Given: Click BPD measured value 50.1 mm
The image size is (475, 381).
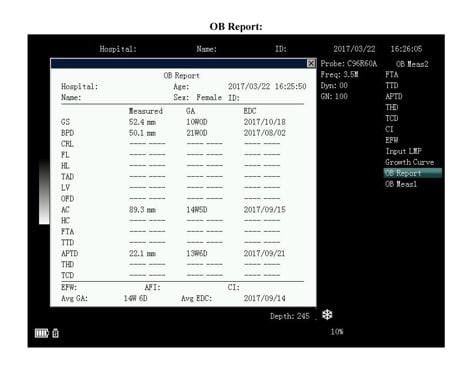Looking at the screenshot, I should point(142,133).
